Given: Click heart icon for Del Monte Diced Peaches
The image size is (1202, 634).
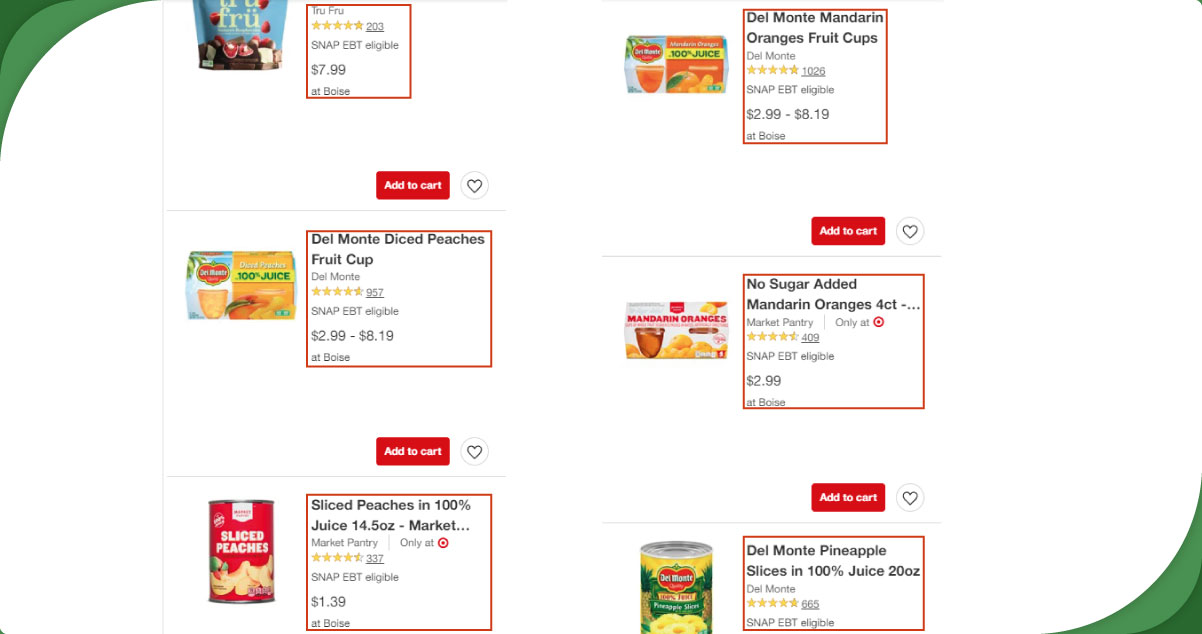Looking at the screenshot, I should 475,451.
